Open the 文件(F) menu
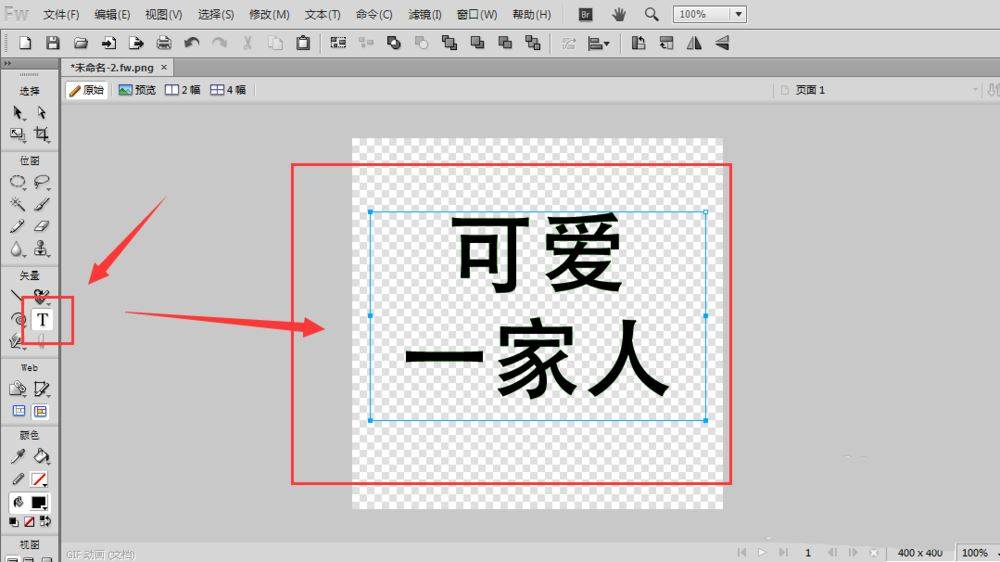 (x=61, y=15)
